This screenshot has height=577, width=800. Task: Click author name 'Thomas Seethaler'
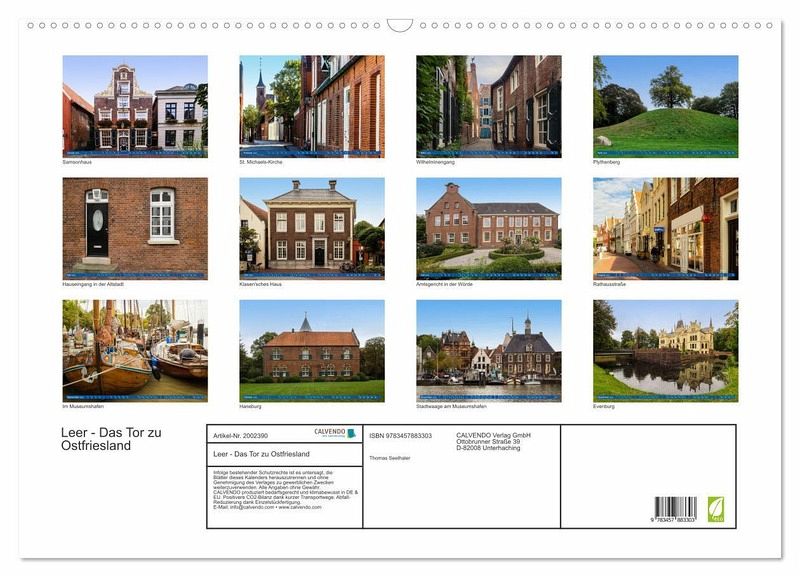point(390,458)
